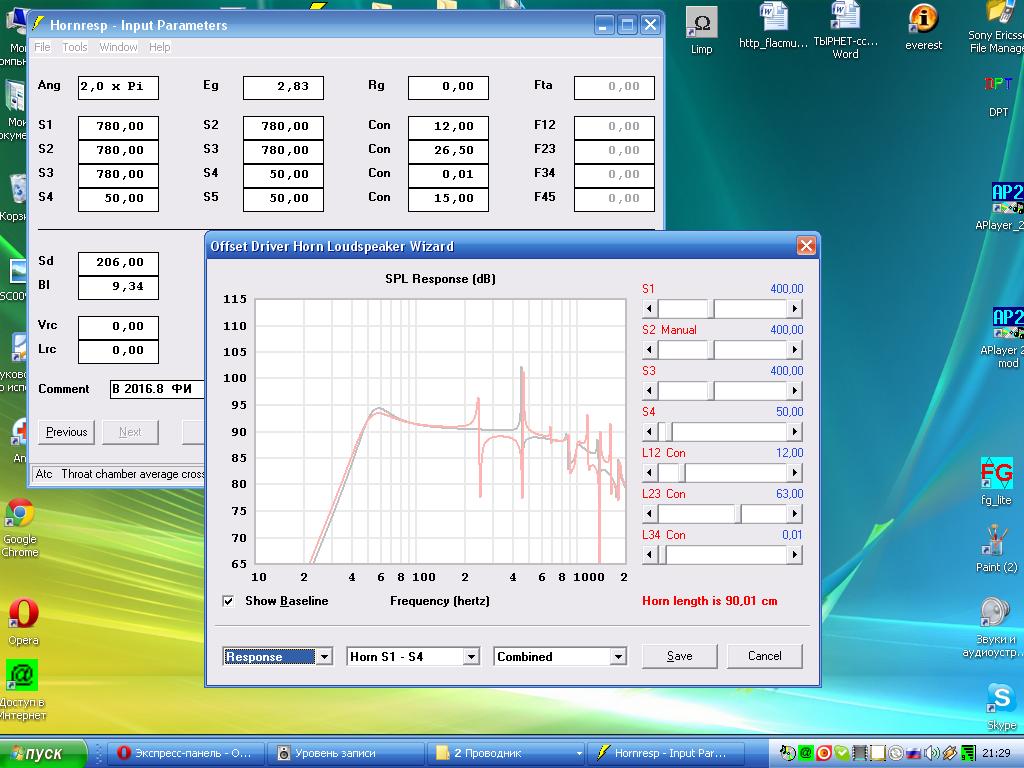Screen dimensions: 1024x768
Task: Click the right arrow of S1 slider
Action: (x=794, y=309)
